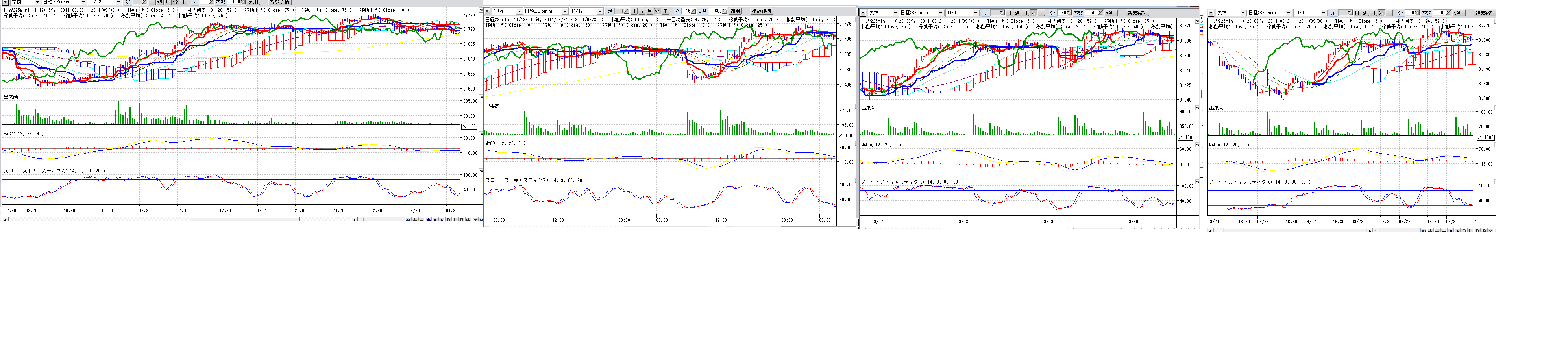Viewport: 1568px width, 356px height.
Task: Switch the 60-minute chart to monthly bars with 月
Action: pos(1373,13)
